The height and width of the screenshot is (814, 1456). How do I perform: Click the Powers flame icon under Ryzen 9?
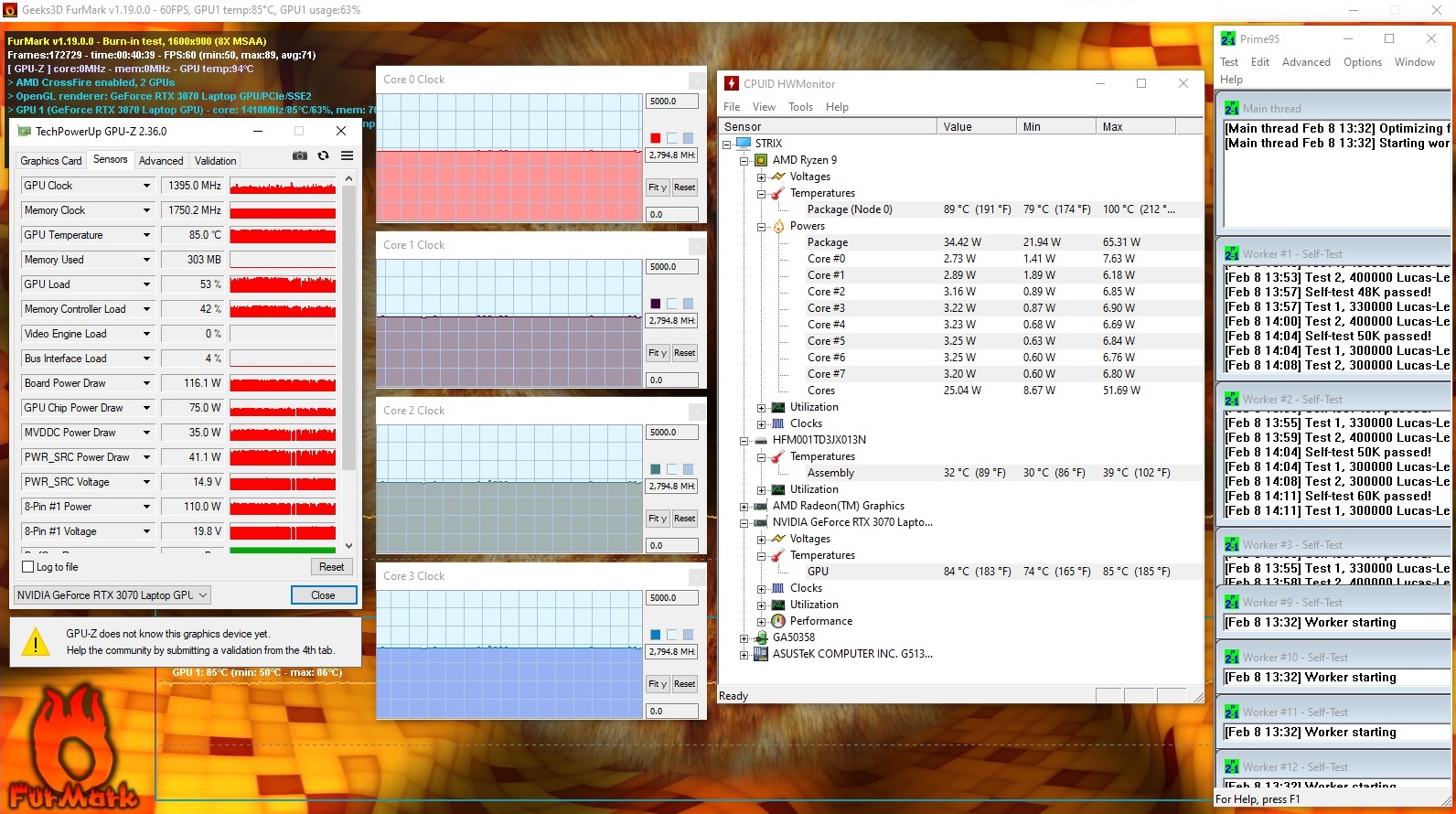point(778,226)
